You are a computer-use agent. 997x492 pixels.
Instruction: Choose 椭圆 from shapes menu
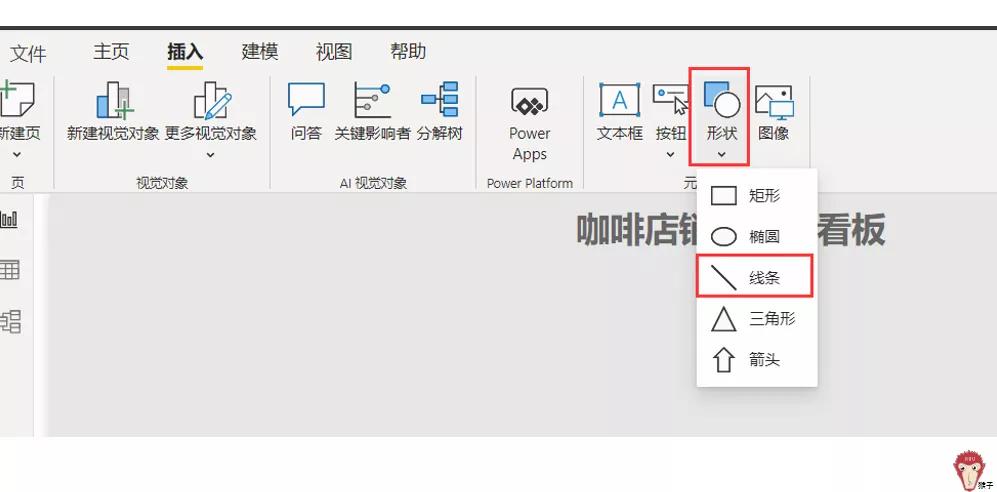(757, 236)
